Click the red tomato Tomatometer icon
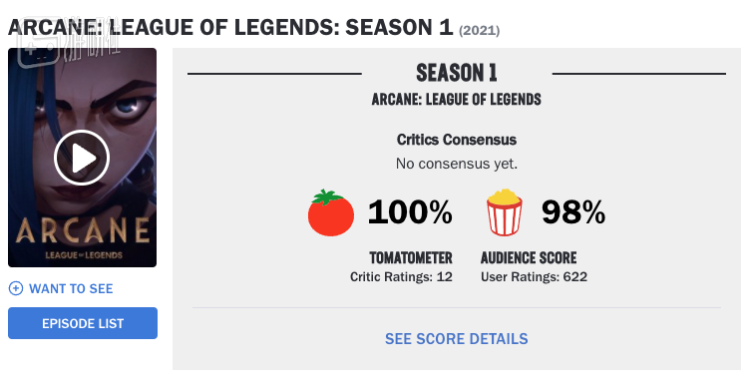The image size is (750, 382). coord(331,213)
